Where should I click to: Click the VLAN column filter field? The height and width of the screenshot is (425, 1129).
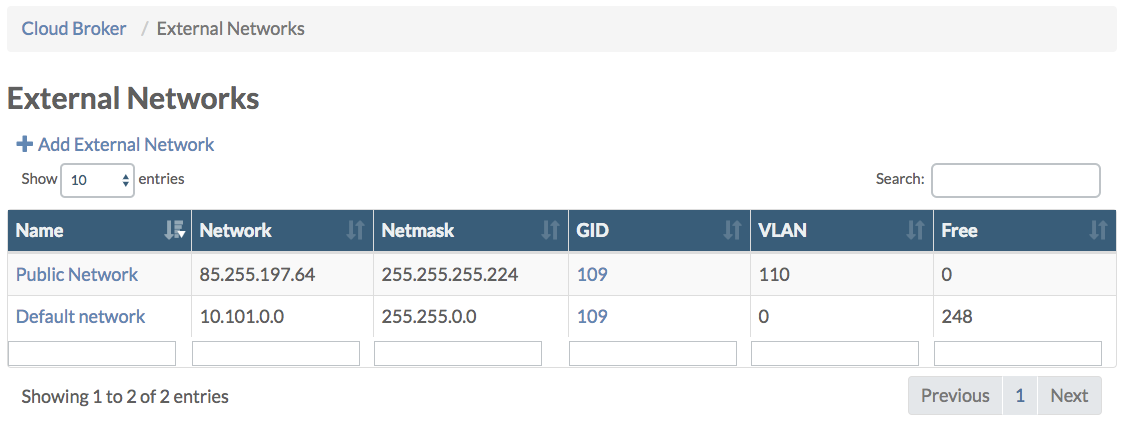[x=834, y=353]
